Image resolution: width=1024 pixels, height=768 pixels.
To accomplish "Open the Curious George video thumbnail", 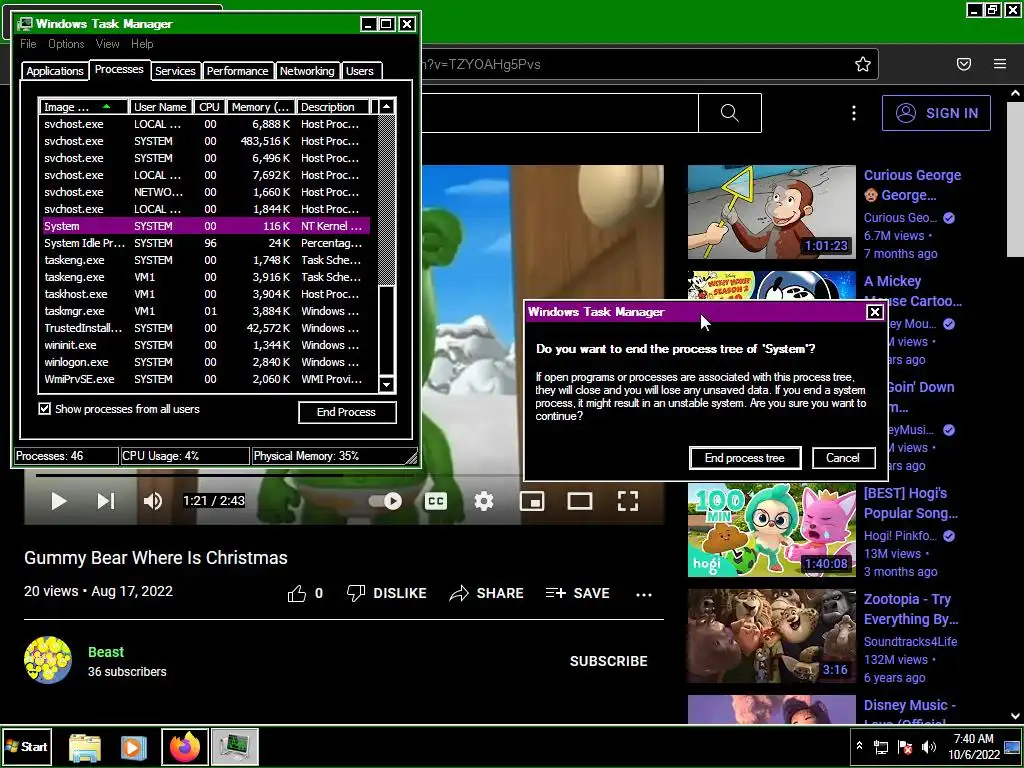I will (771, 212).
